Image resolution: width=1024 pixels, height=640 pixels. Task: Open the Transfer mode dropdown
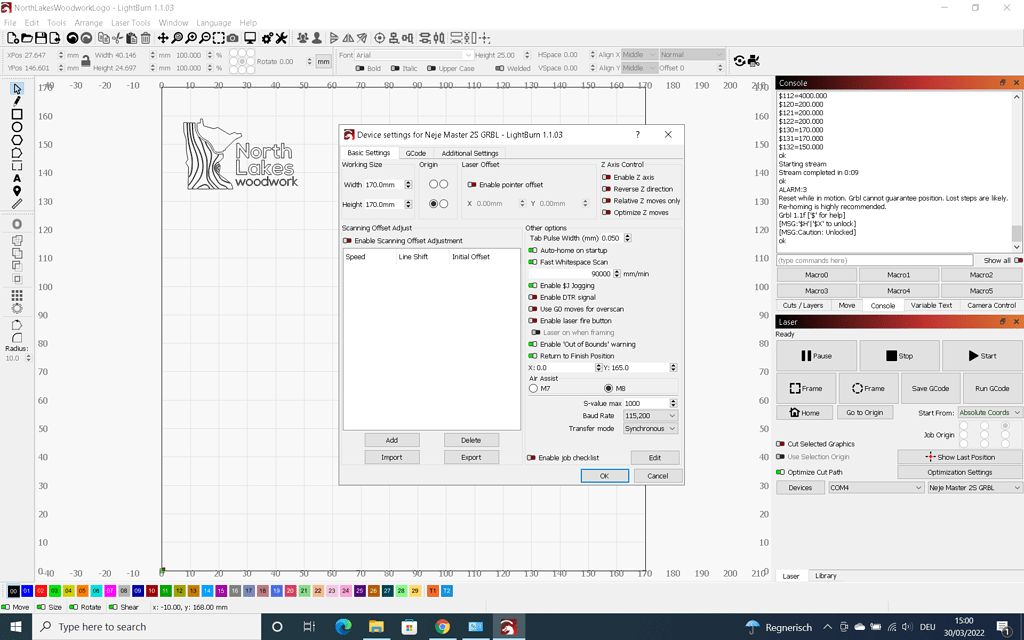650,429
